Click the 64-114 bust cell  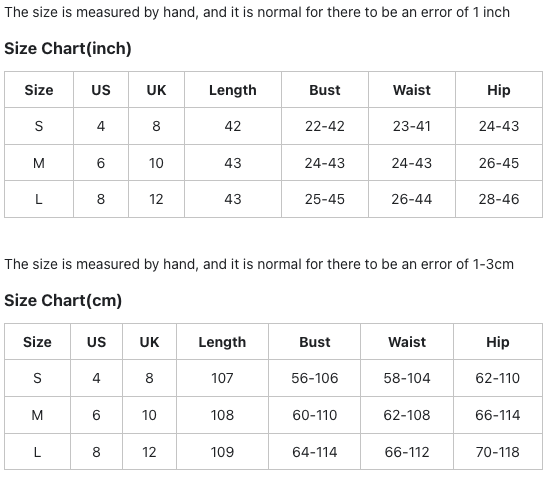[315, 452]
